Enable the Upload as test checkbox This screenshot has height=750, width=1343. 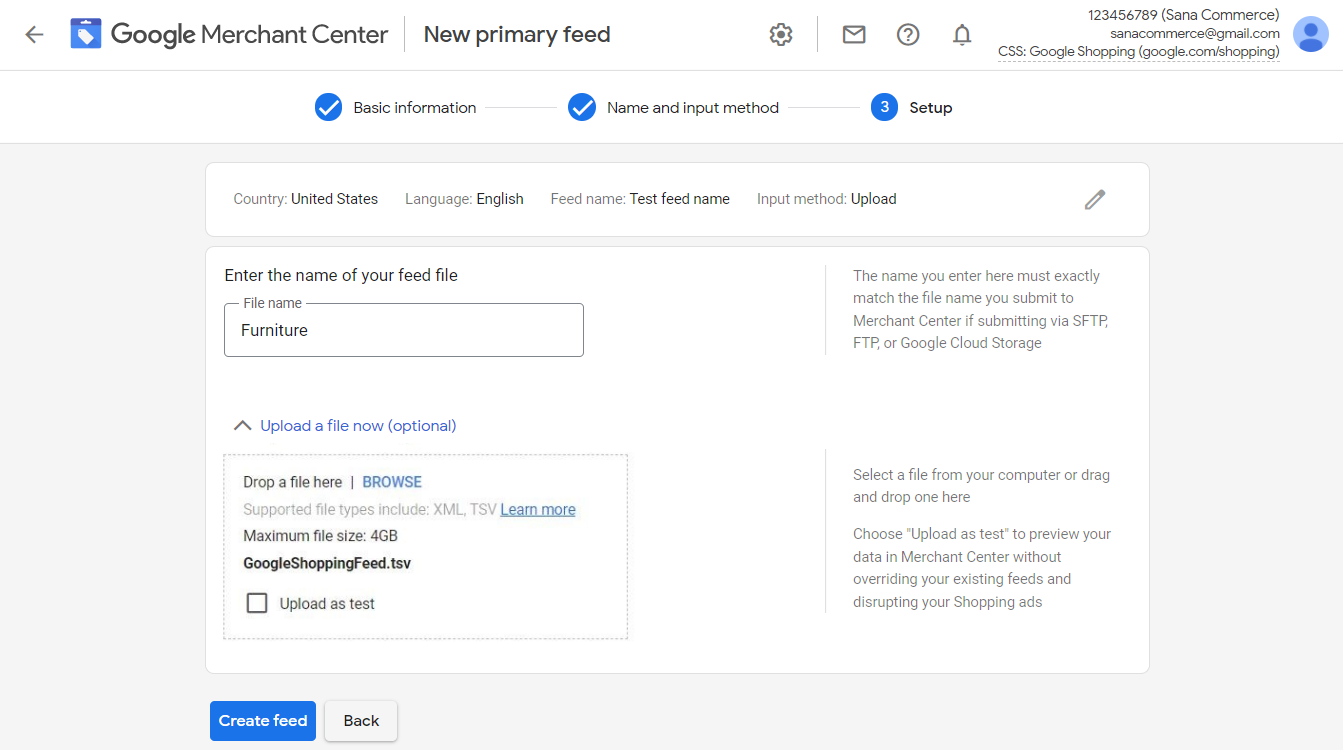click(x=257, y=603)
